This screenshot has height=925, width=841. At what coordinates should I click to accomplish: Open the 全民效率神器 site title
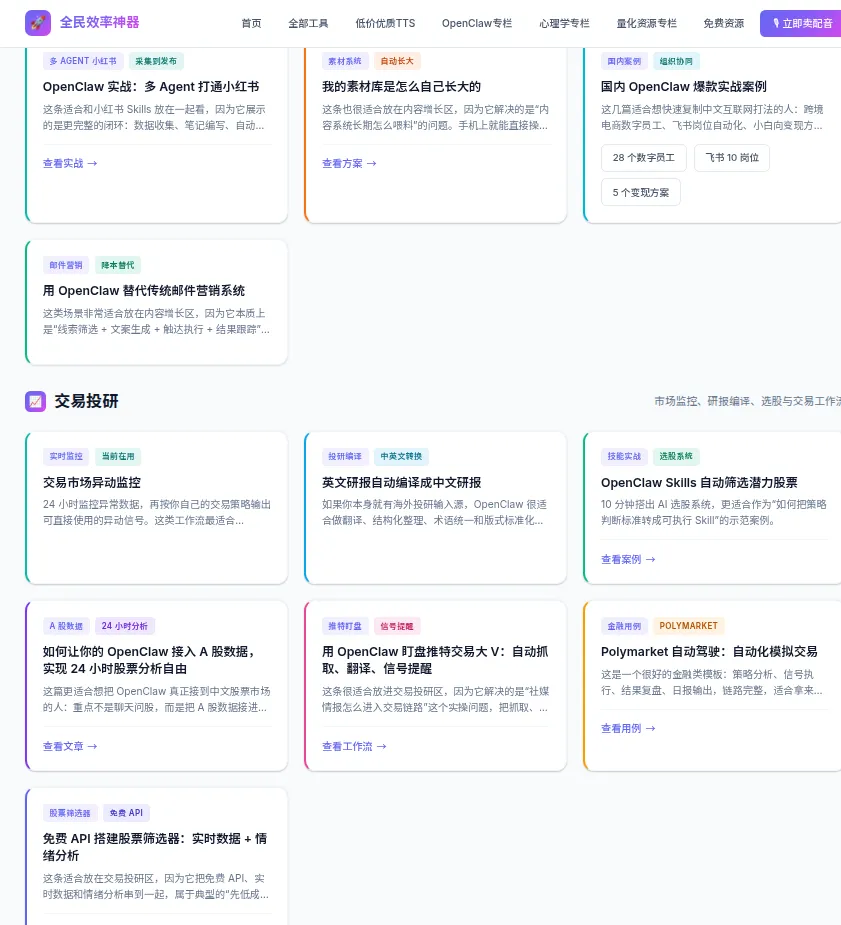click(100, 22)
